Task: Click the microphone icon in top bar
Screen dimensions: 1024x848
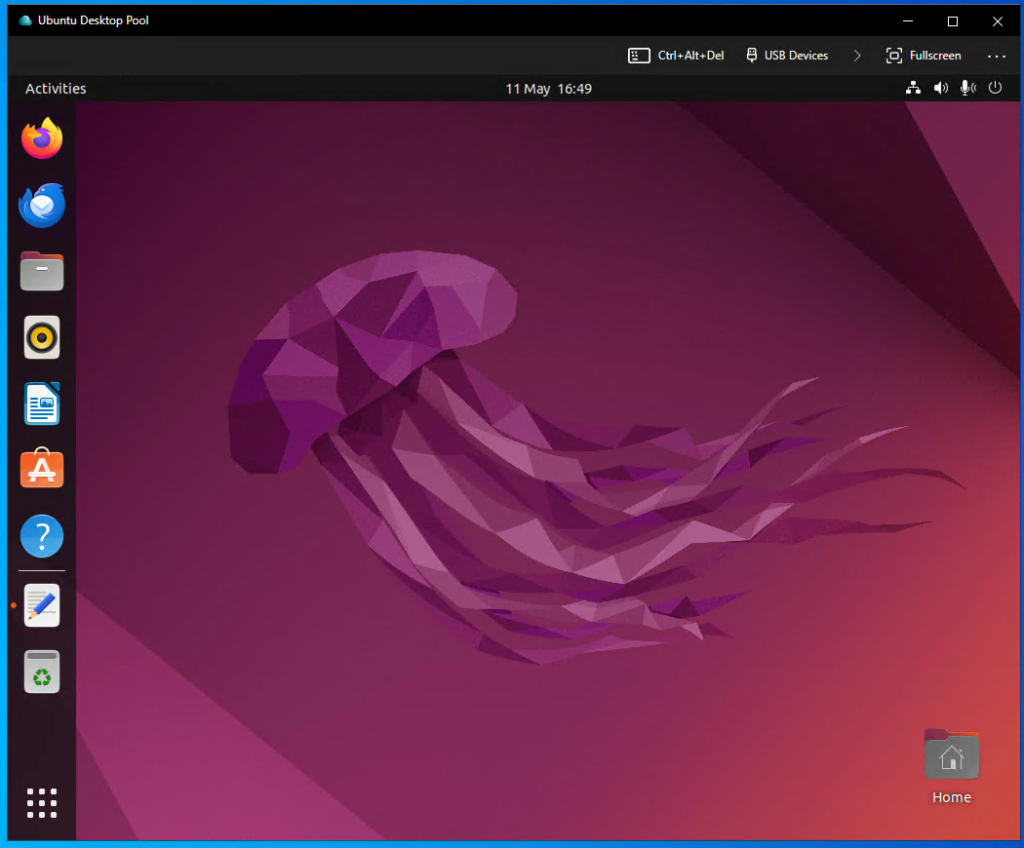Action: click(x=968, y=88)
